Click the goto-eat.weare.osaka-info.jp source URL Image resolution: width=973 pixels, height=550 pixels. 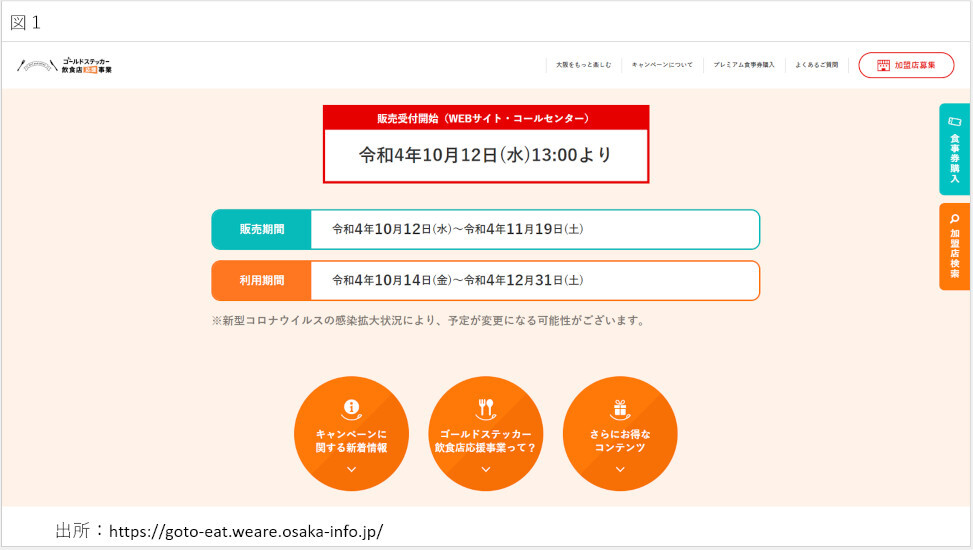click(x=245, y=531)
